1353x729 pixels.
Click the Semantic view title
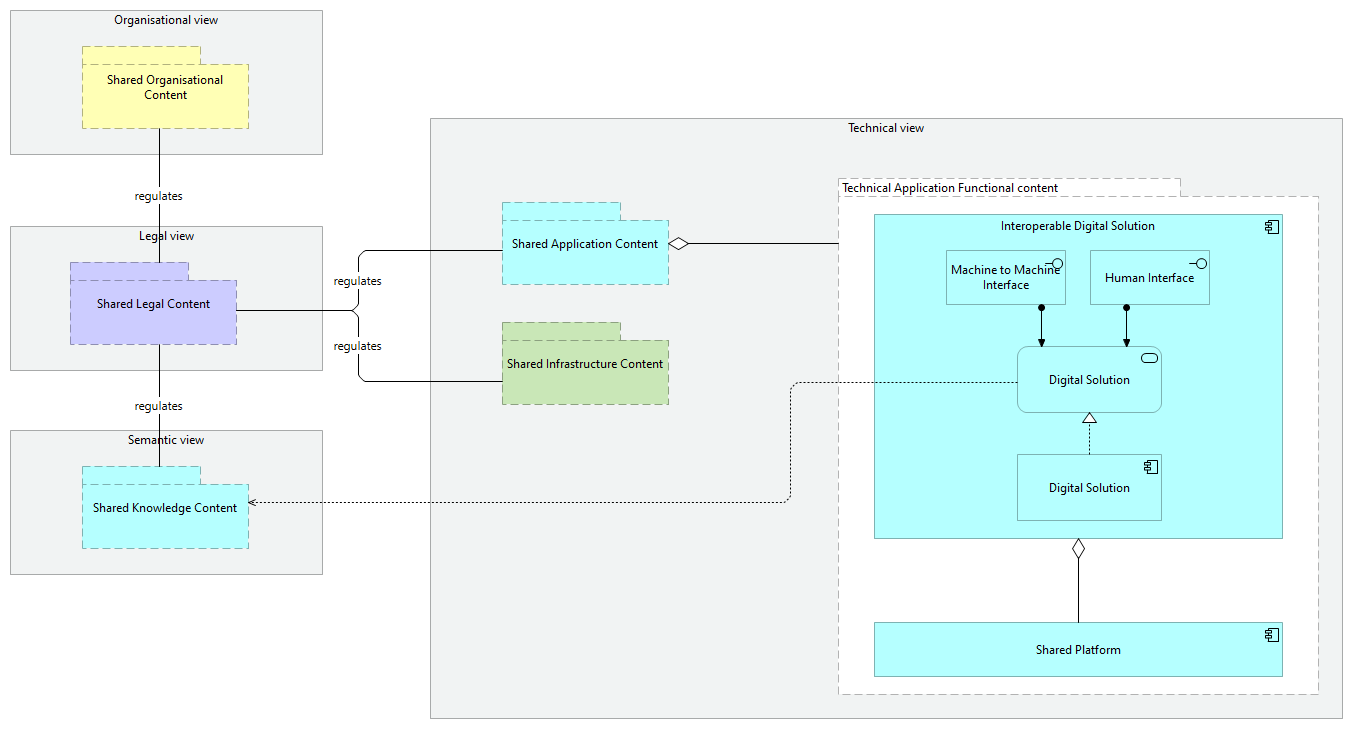tap(166, 440)
